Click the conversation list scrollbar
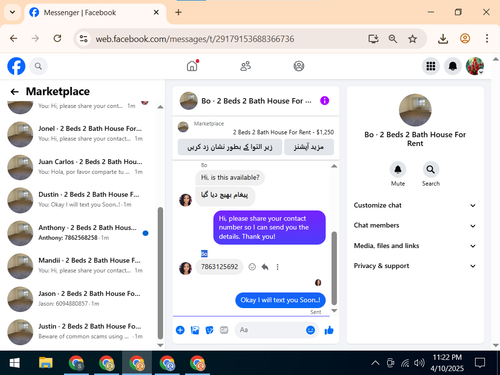The width and height of the screenshot is (500, 375). (x=160, y=273)
